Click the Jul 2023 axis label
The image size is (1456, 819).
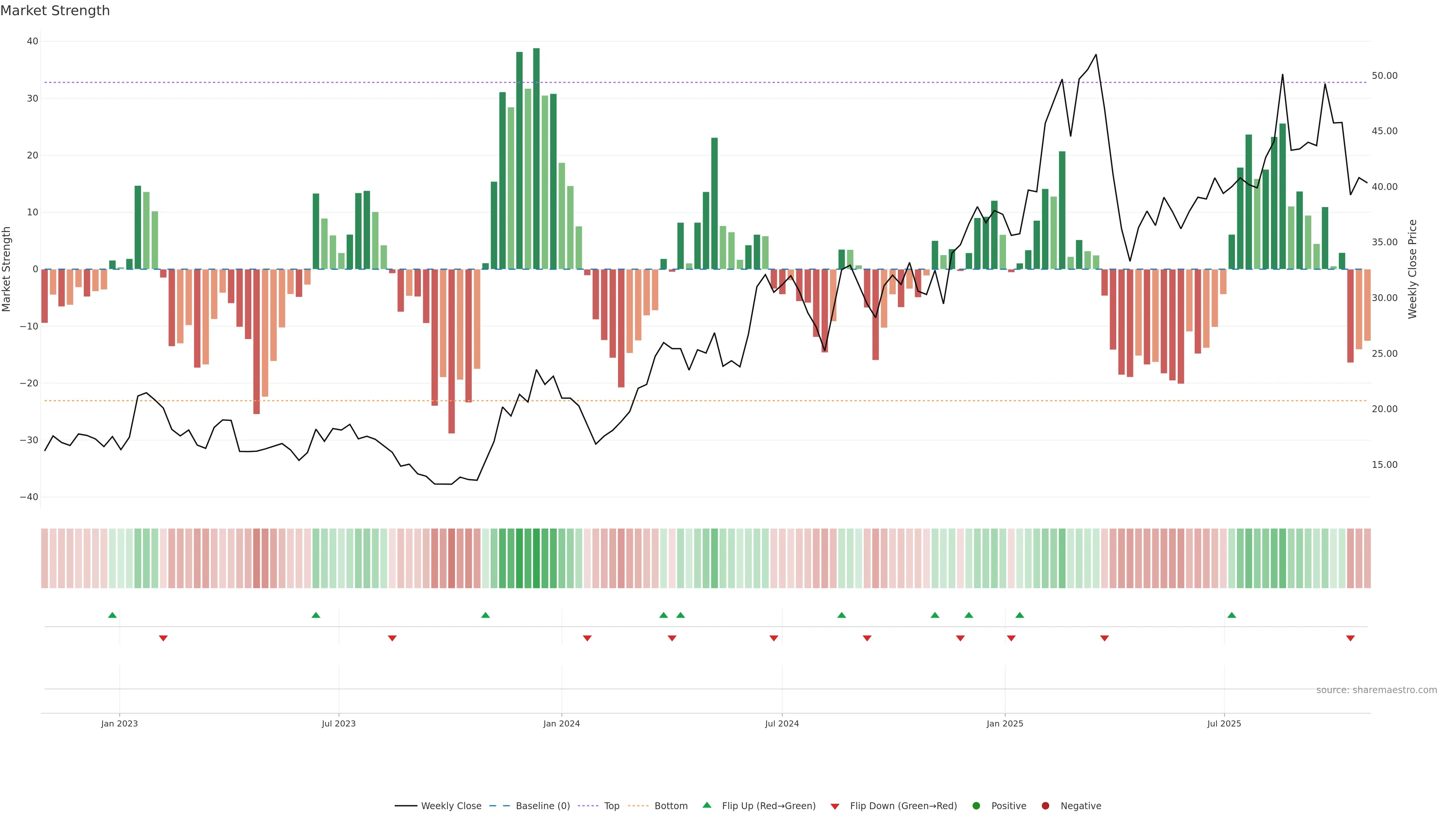tap(339, 723)
